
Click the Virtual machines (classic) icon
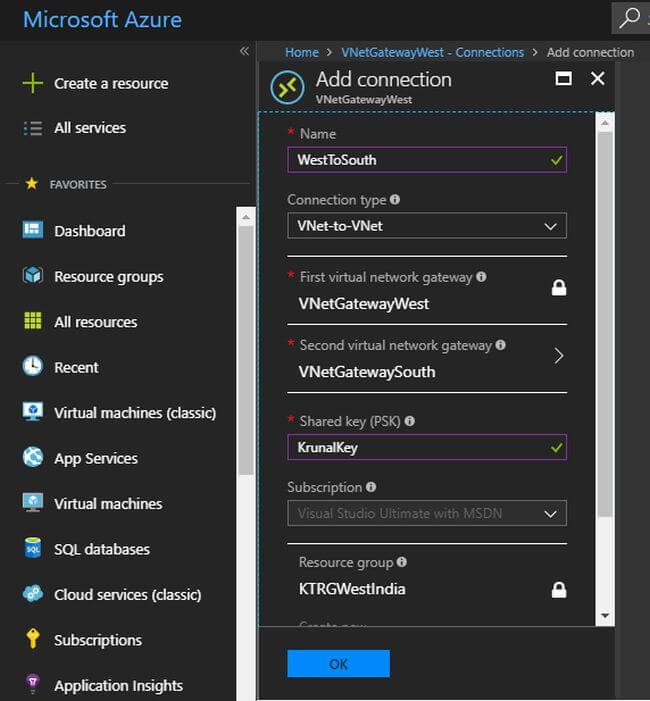(33, 411)
